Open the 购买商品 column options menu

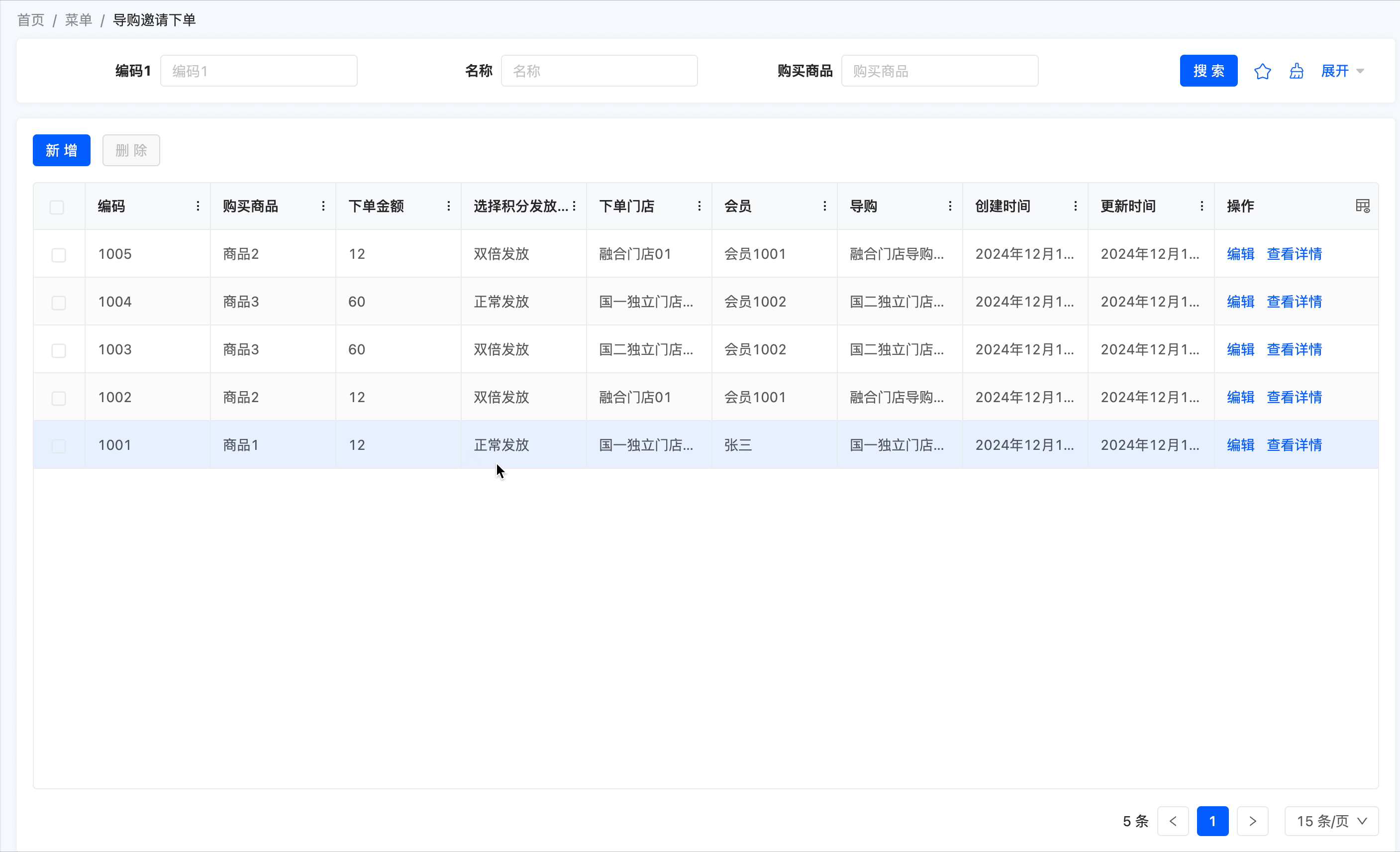(323, 206)
